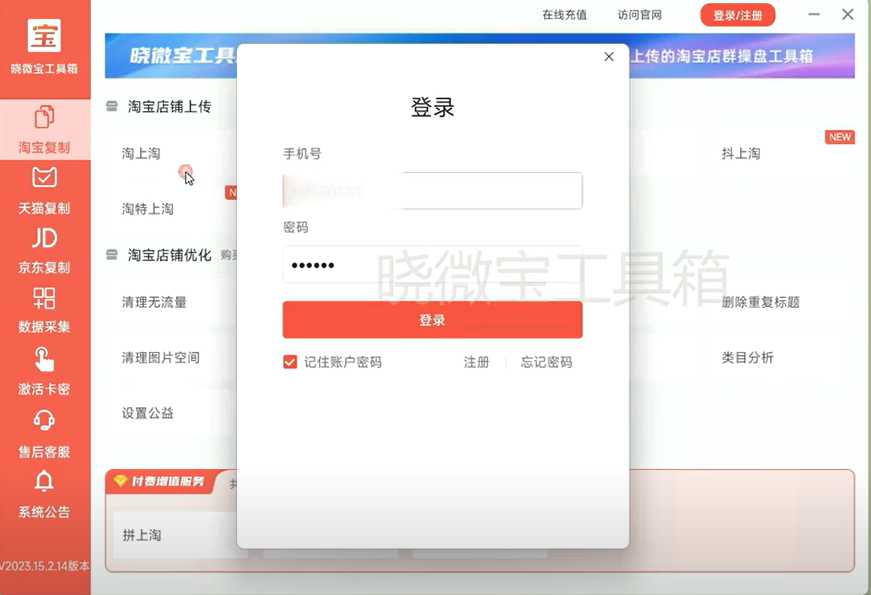The width and height of the screenshot is (871, 595).
Task: Open the 清理图片空间 tool
Action: [x=161, y=358]
